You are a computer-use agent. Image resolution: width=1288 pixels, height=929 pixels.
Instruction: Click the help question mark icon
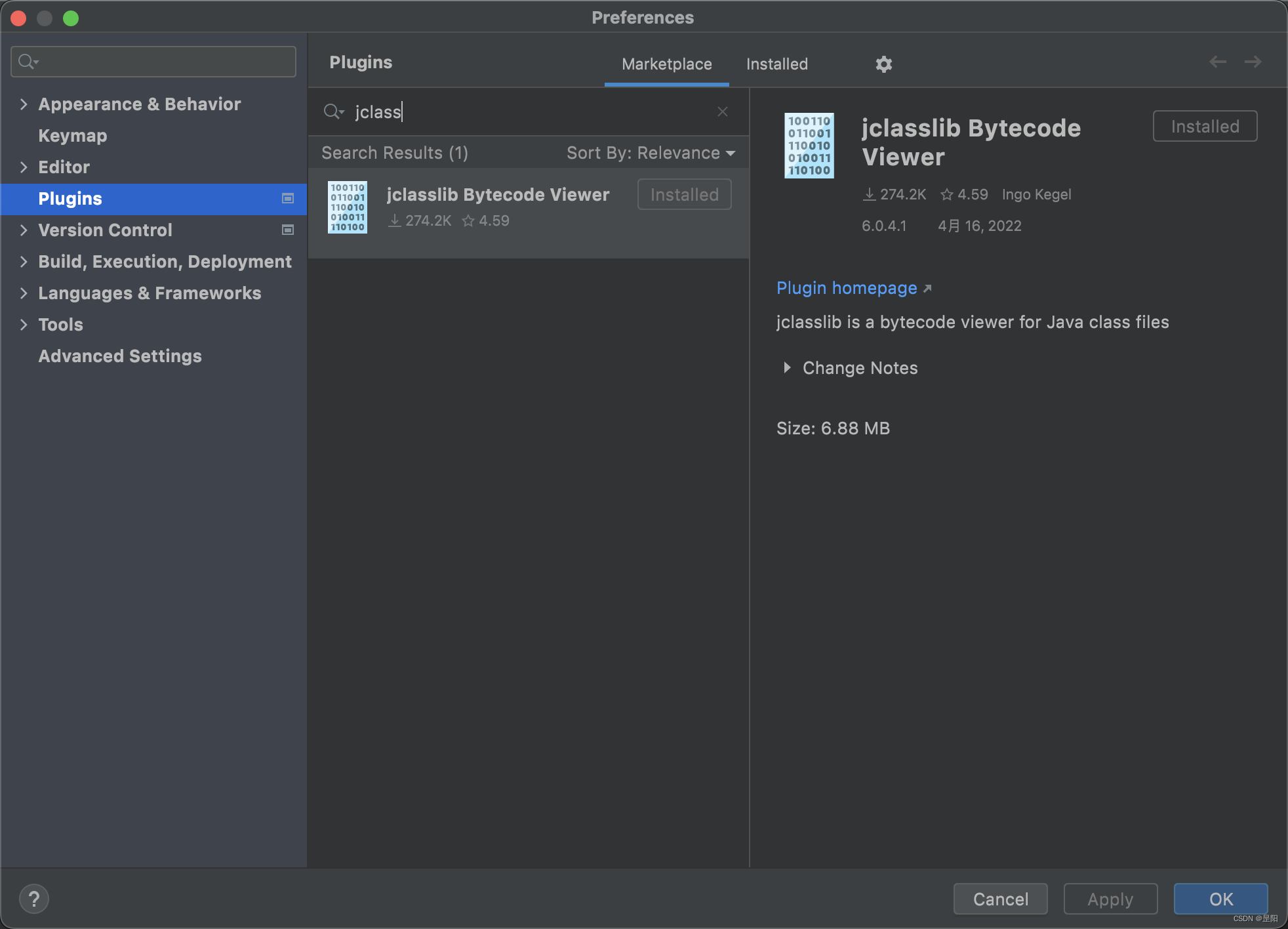click(x=34, y=899)
